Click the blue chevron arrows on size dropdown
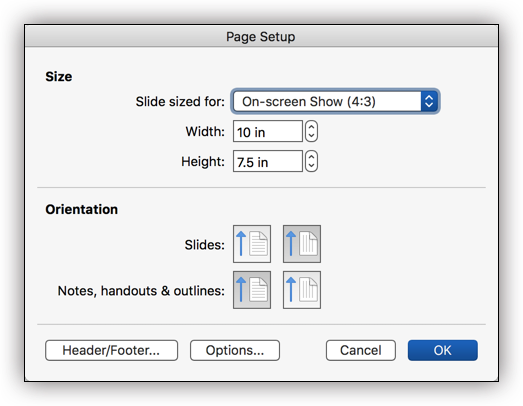 coord(429,101)
